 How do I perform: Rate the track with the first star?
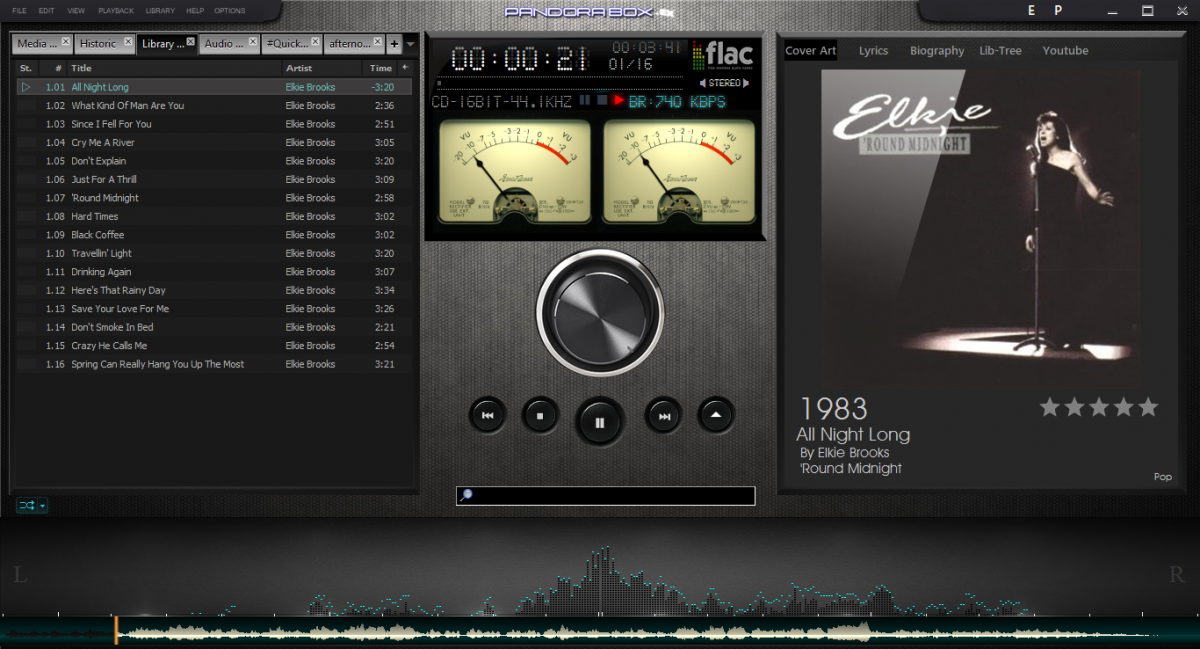click(x=1049, y=407)
